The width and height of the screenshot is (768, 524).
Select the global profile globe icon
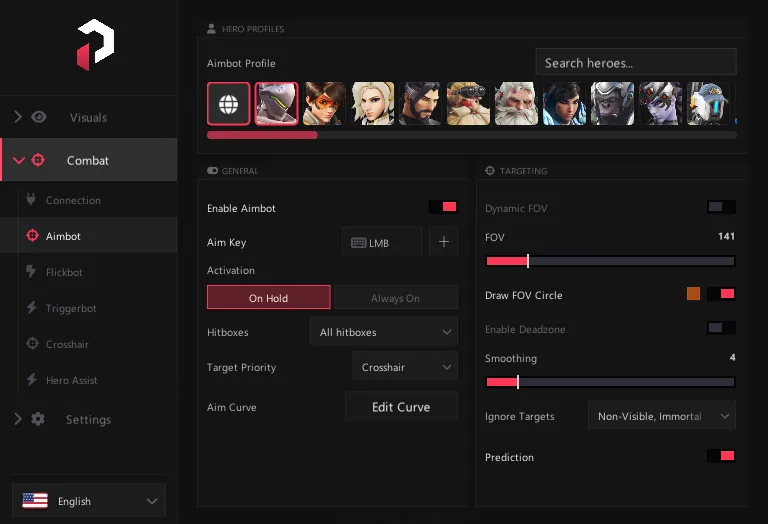pyautogui.click(x=228, y=104)
